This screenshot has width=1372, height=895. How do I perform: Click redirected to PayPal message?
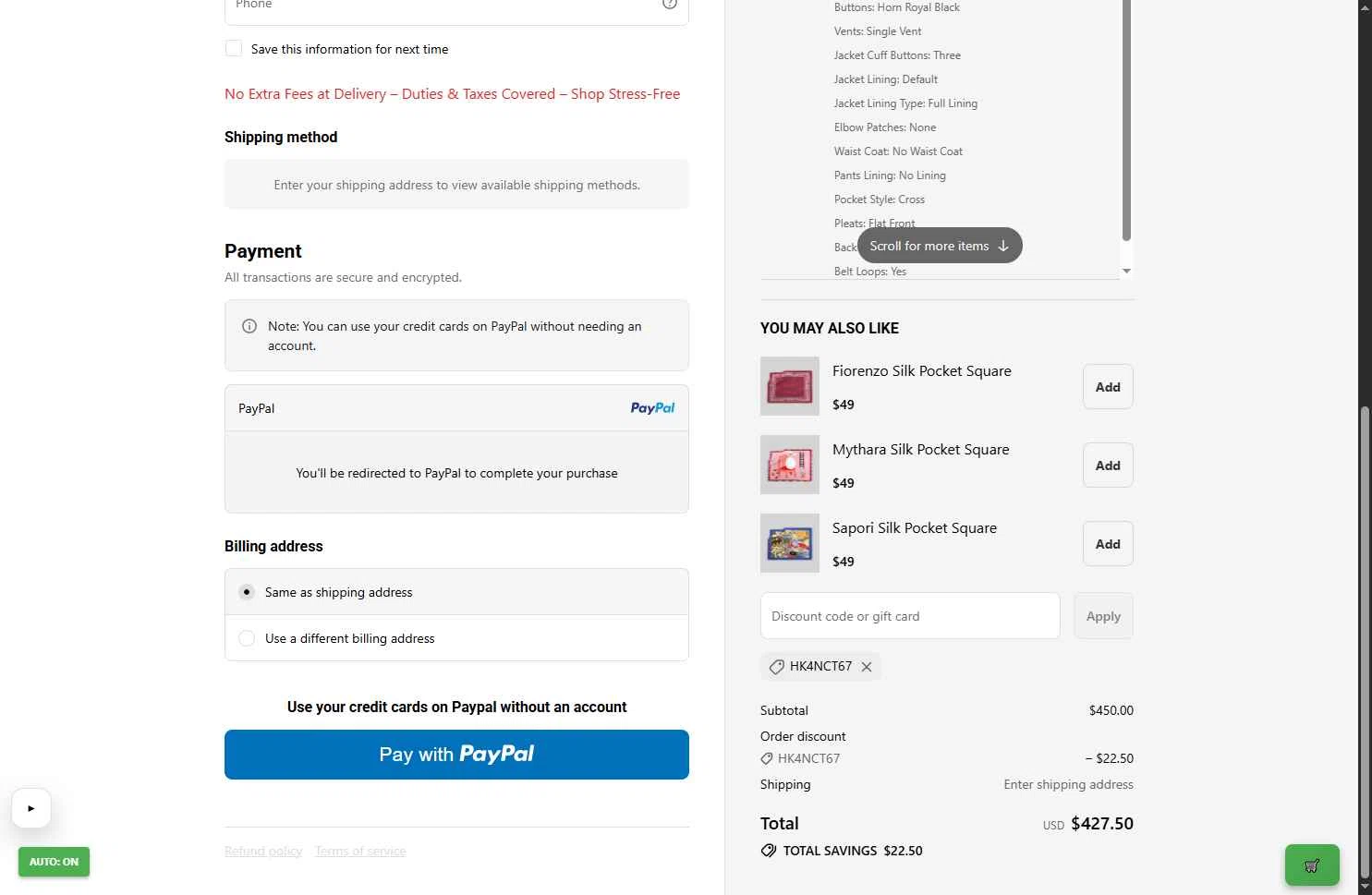456,473
